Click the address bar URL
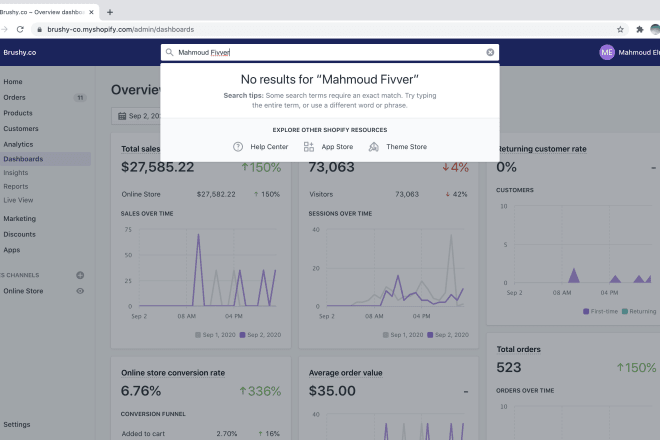660x440 pixels. (x=121, y=29)
